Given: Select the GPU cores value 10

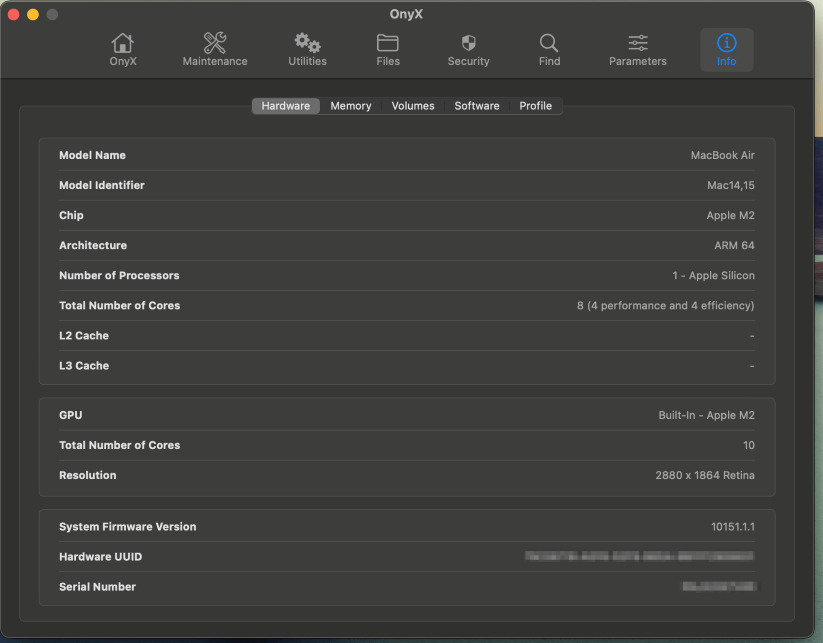Looking at the screenshot, I should coord(748,445).
